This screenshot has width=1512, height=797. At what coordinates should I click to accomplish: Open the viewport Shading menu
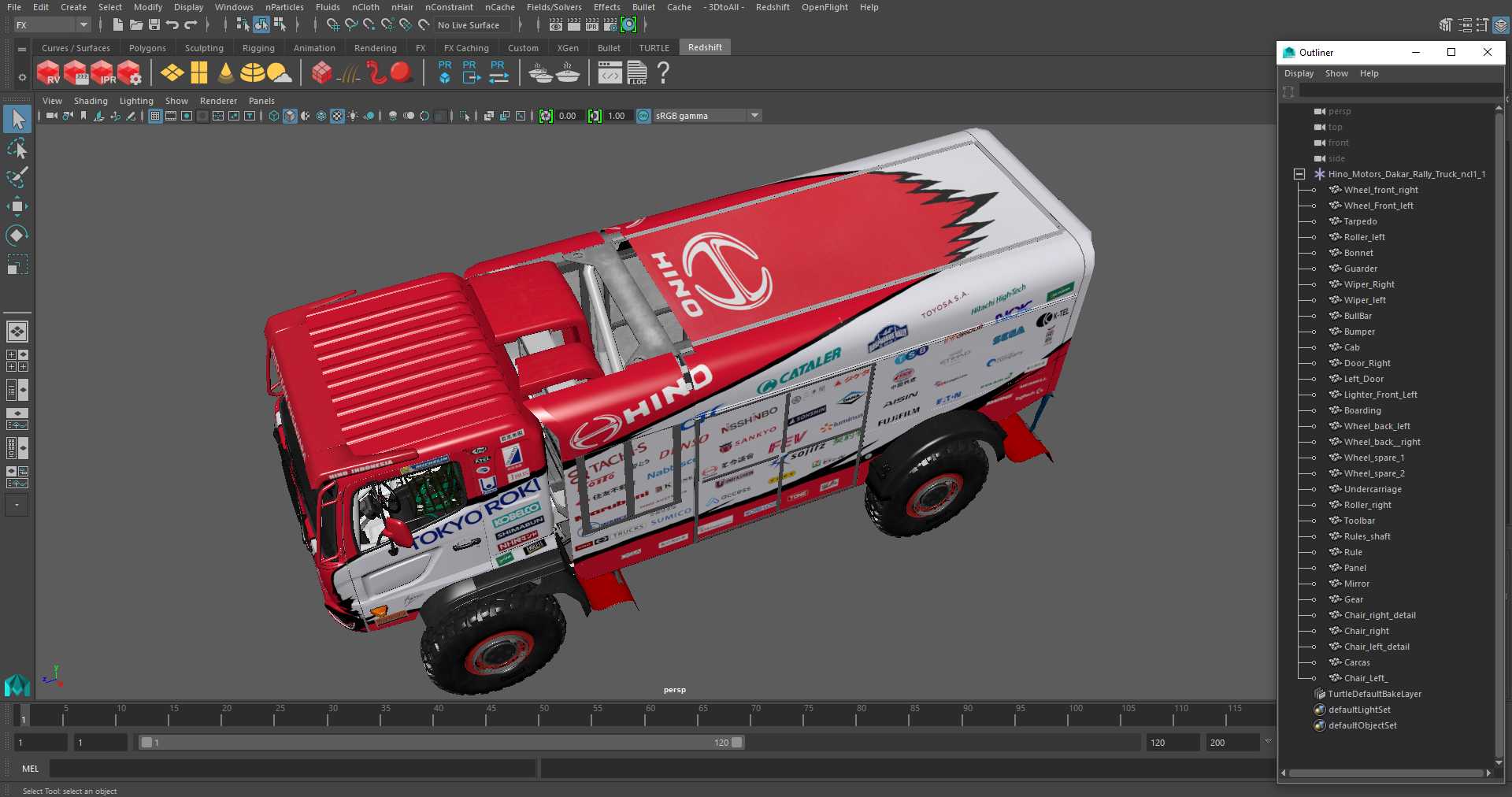91,101
